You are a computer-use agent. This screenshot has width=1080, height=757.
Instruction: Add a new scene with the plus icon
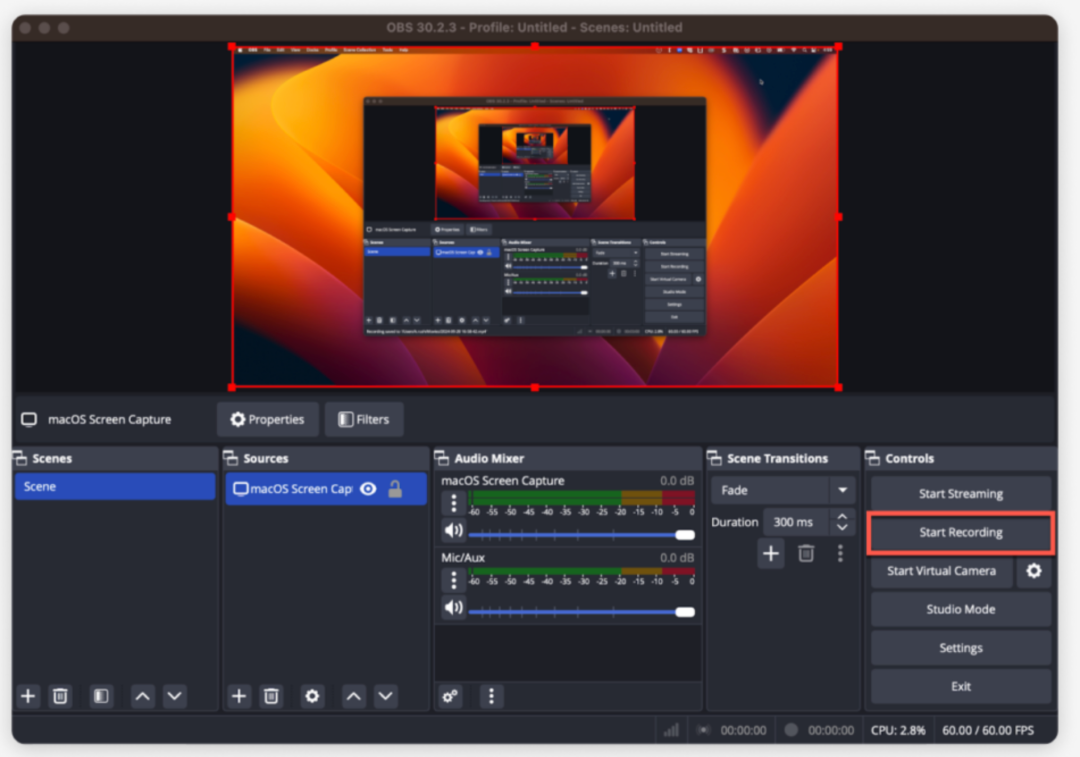[28, 696]
